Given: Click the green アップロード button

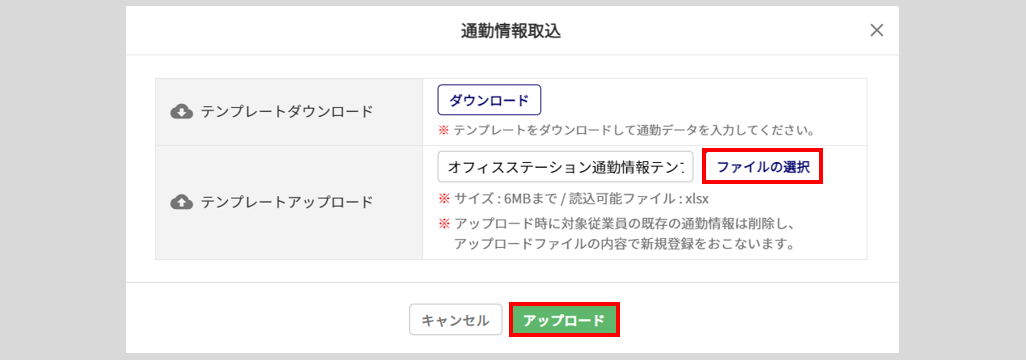Looking at the screenshot, I should [564, 320].
